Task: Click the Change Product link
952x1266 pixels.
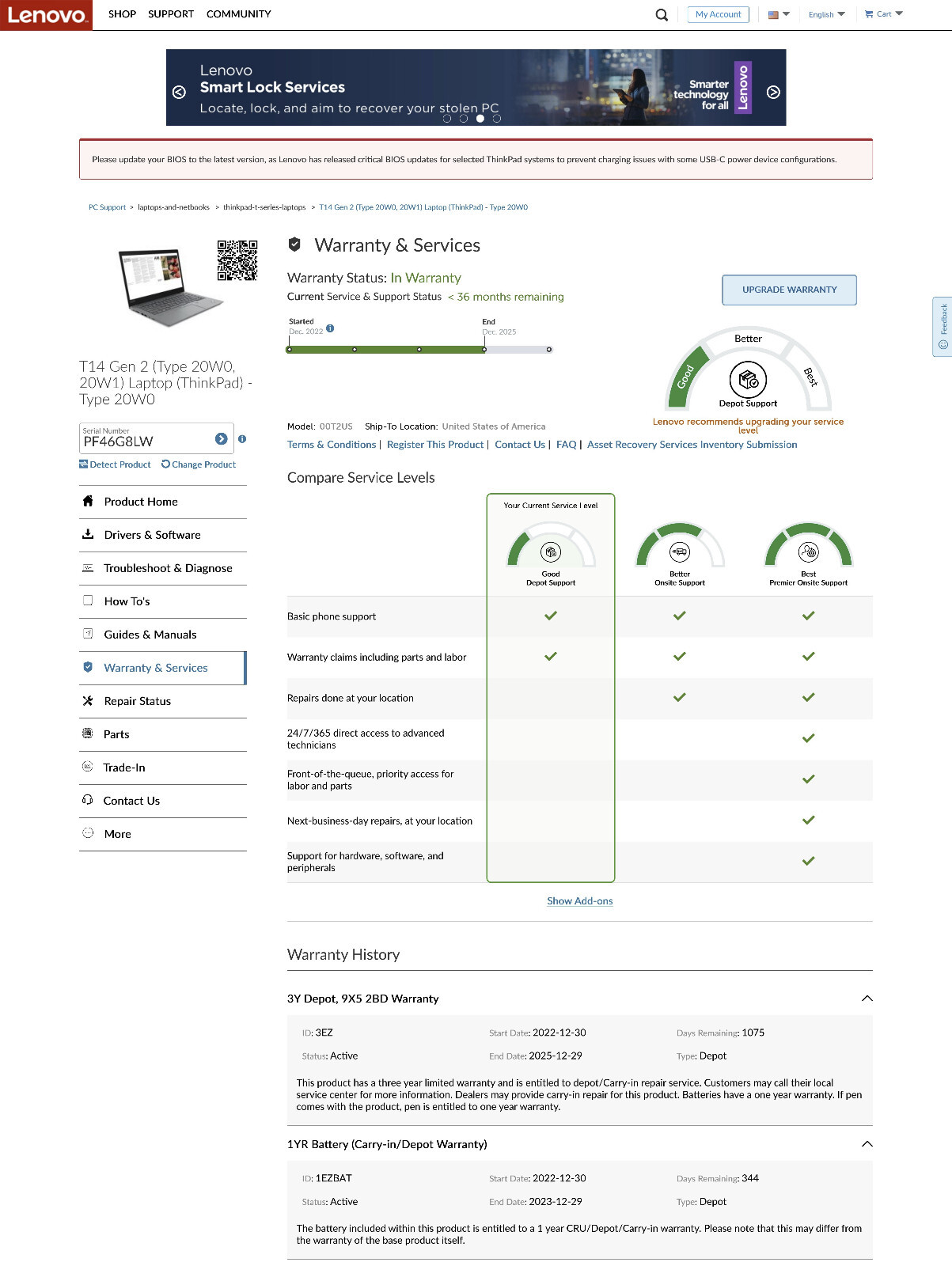Action: 199,464
